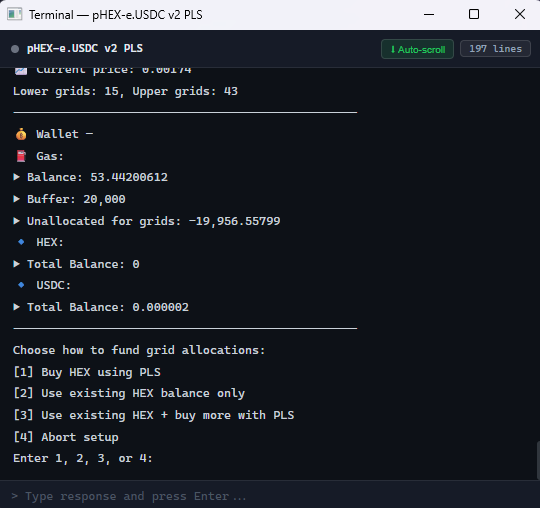
Task: Click '[2] Use existing HEX balance only'
Action: point(129,393)
